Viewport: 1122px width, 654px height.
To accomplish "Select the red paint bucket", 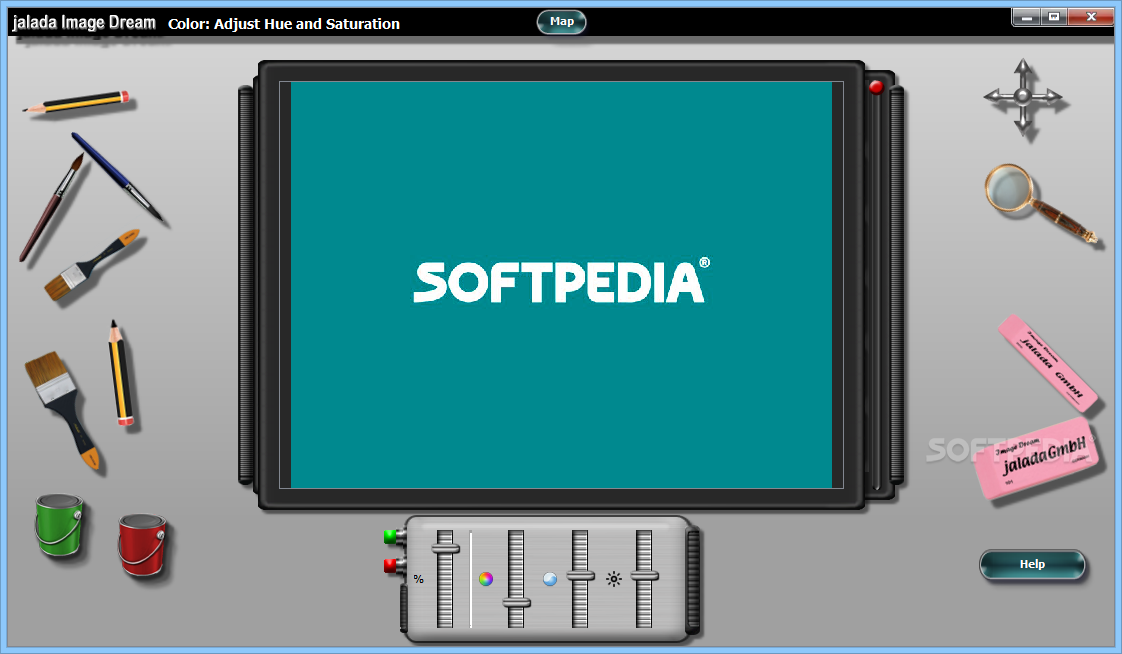I will coord(142,545).
